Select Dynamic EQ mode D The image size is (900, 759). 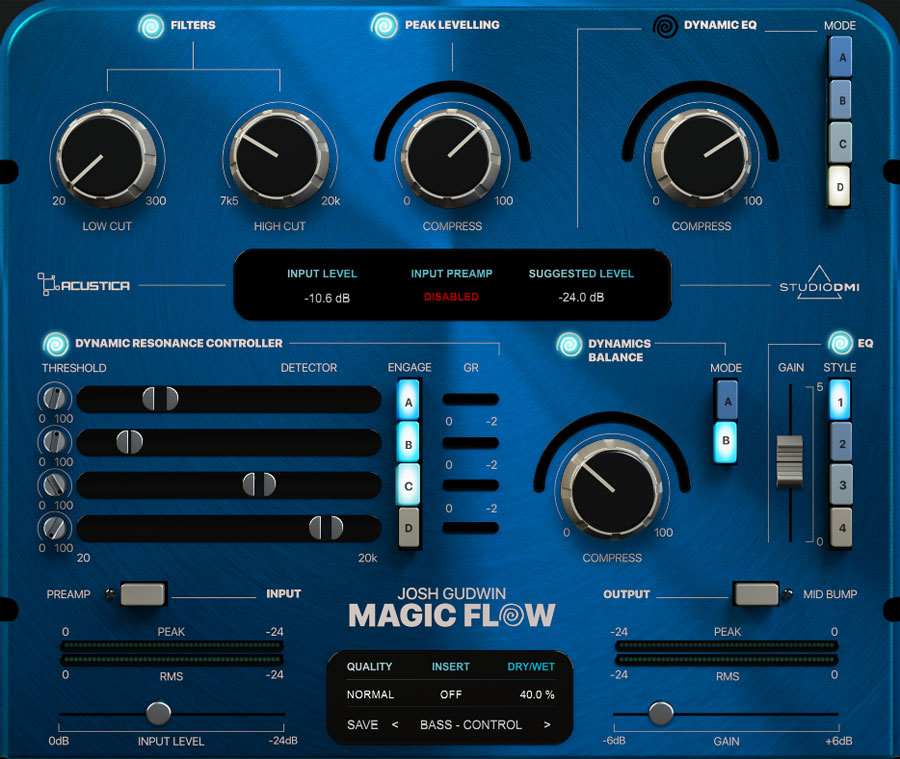click(839, 187)
